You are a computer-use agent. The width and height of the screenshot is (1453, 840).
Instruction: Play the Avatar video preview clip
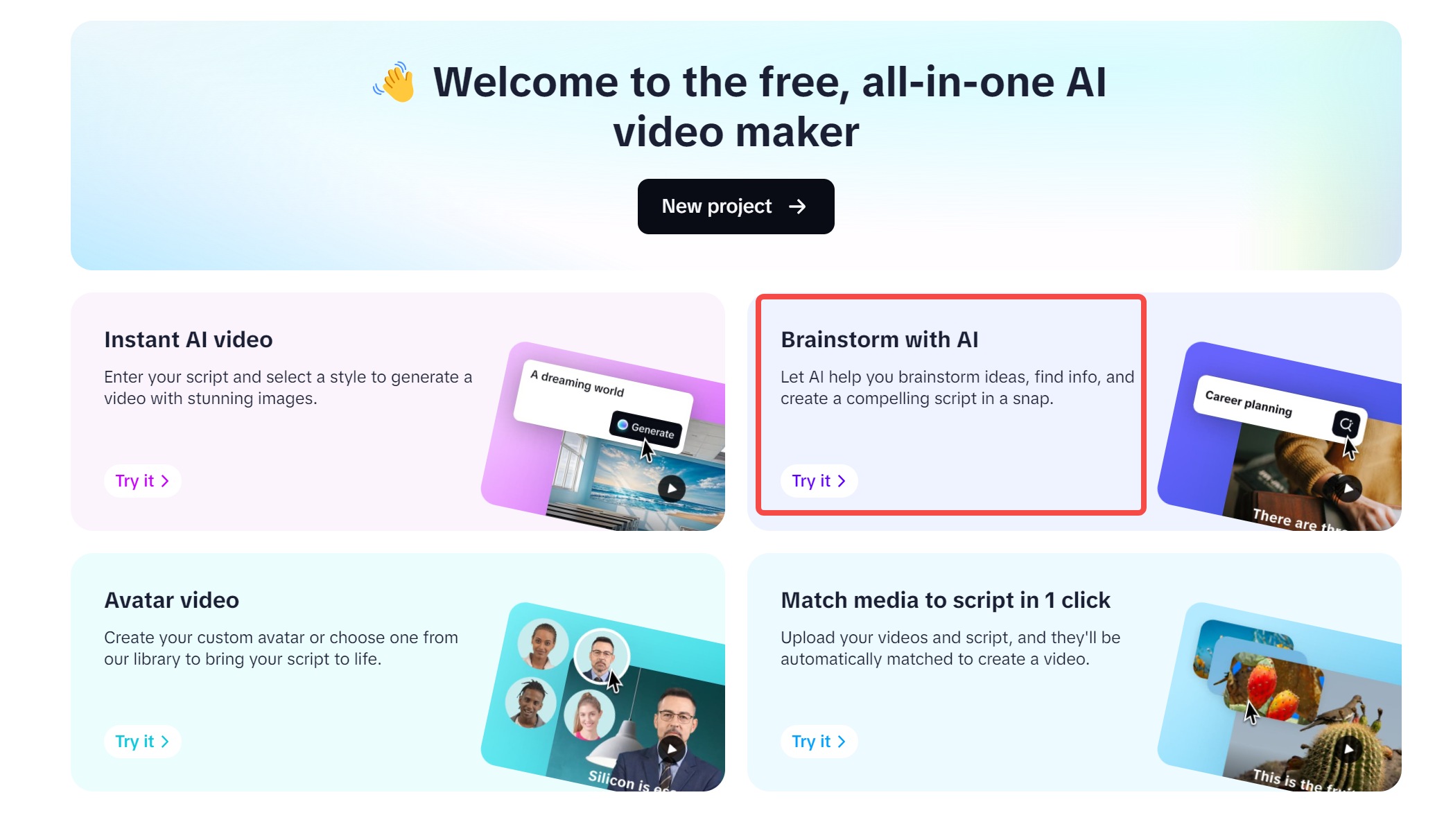click(x=672, y=749)
